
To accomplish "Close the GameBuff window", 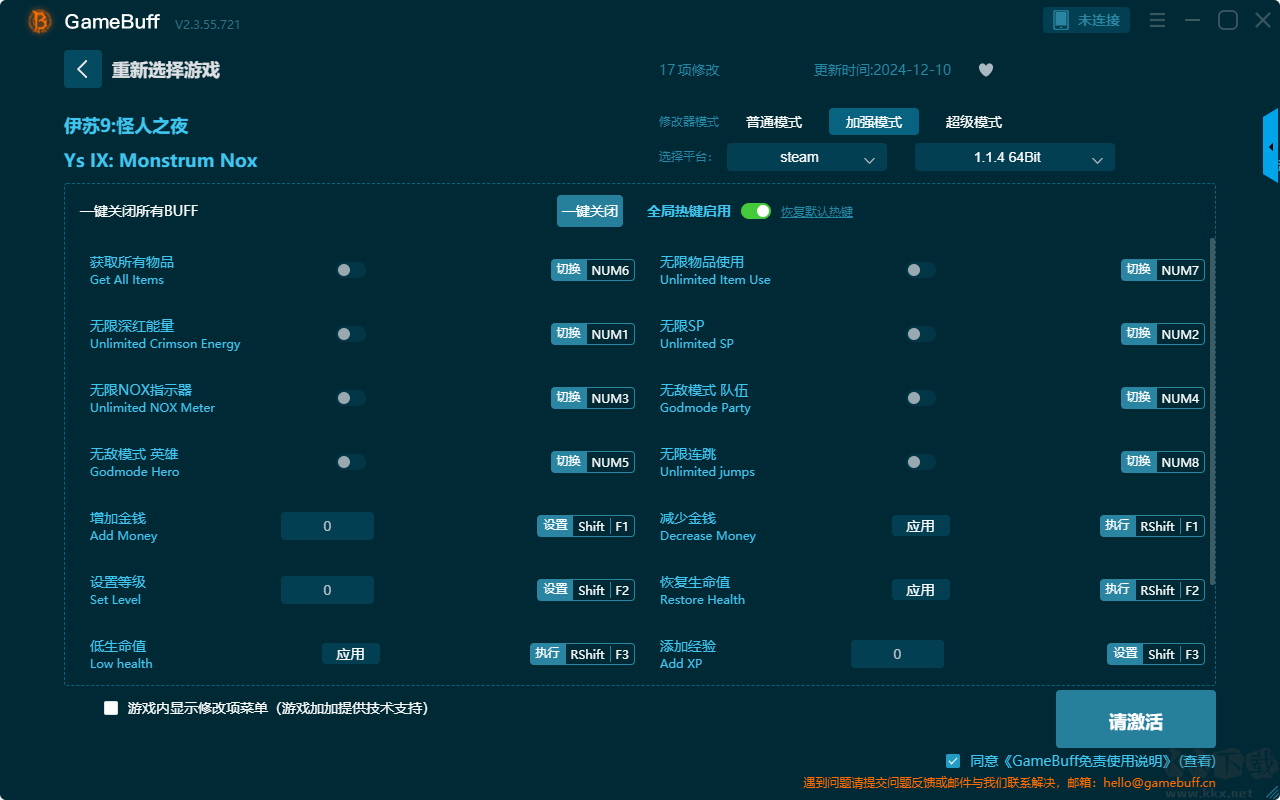I will pos(1263,20).
